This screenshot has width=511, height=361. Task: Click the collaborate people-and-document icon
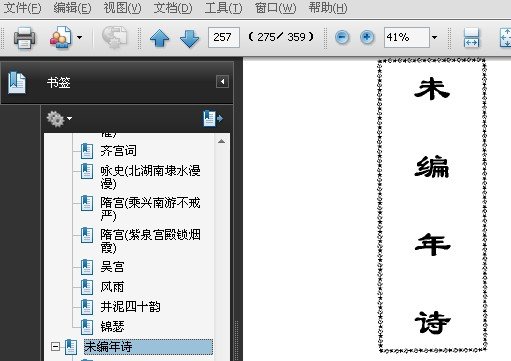61,37
